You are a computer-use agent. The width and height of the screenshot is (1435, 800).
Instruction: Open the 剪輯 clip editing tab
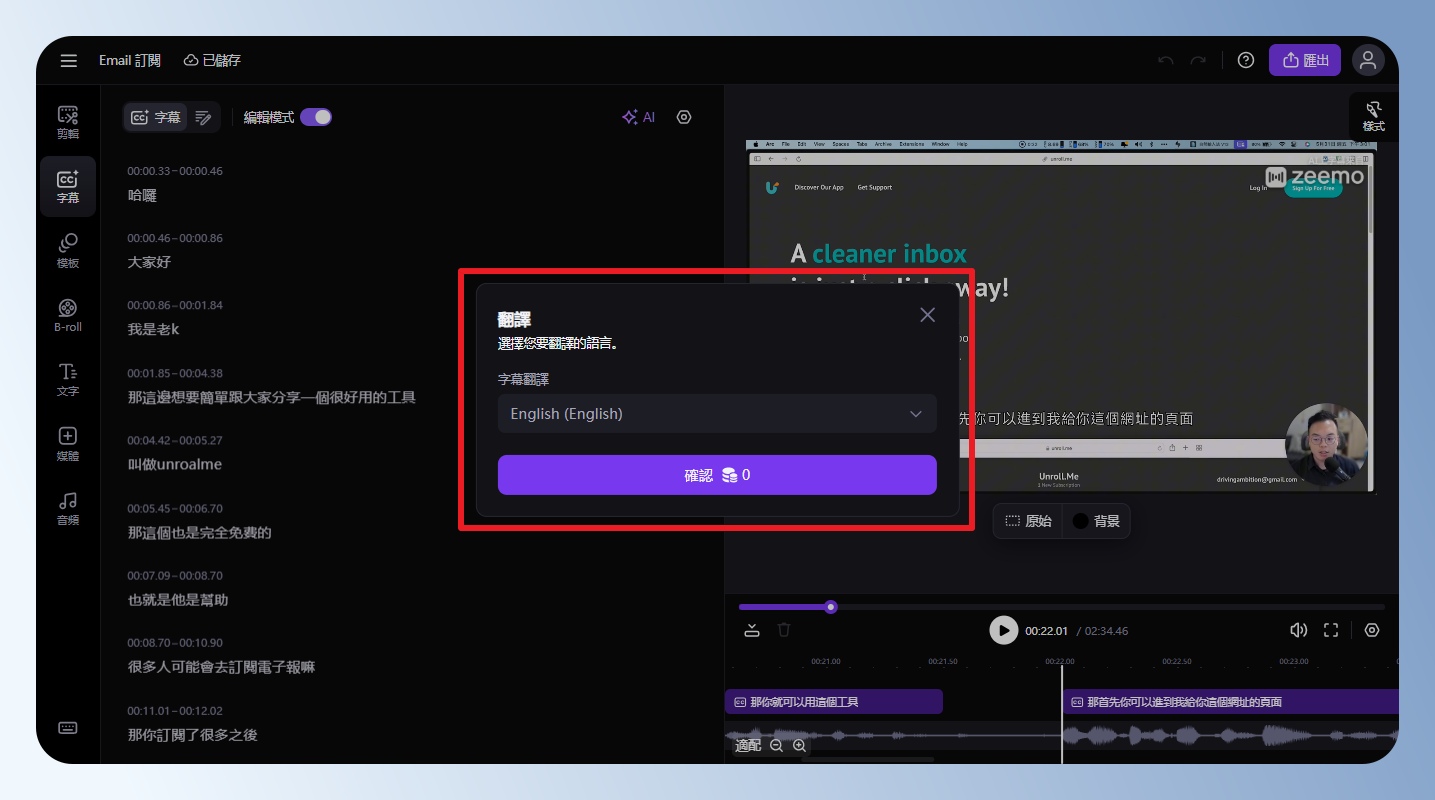(x=68, y=122)
